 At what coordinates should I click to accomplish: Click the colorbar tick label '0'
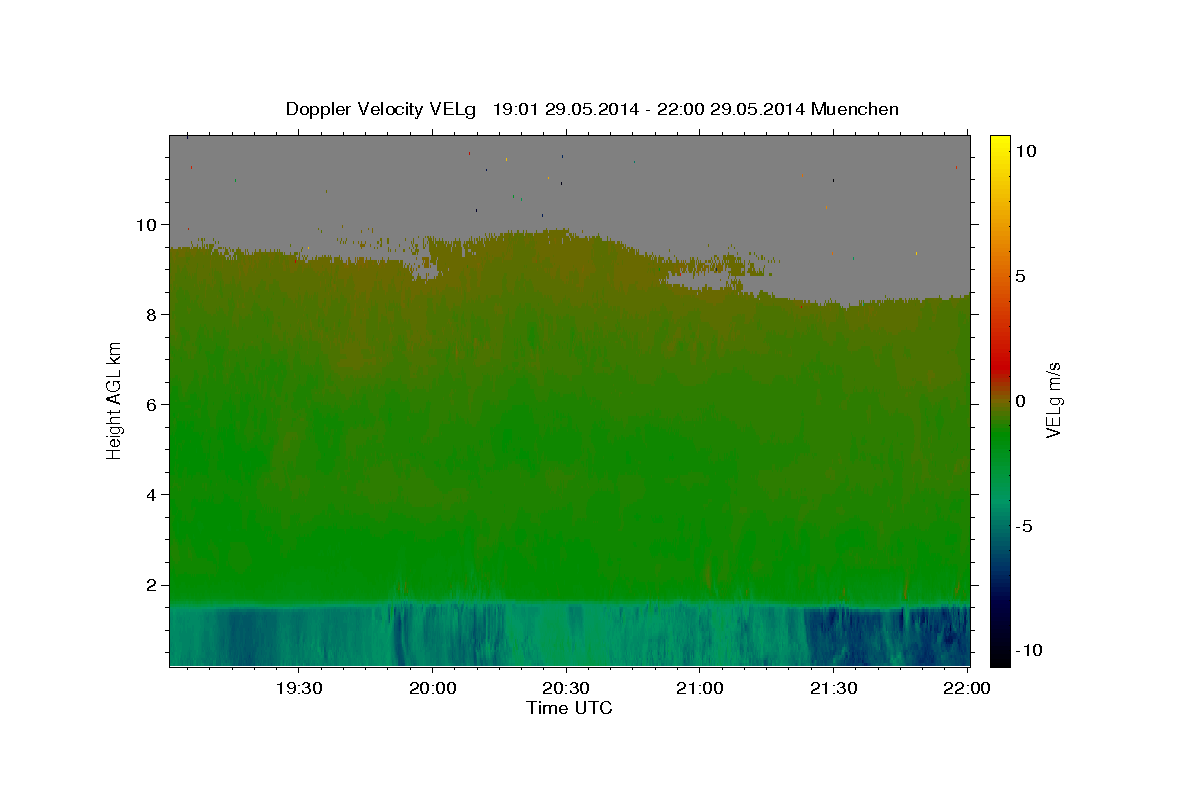click(1020, 401)
